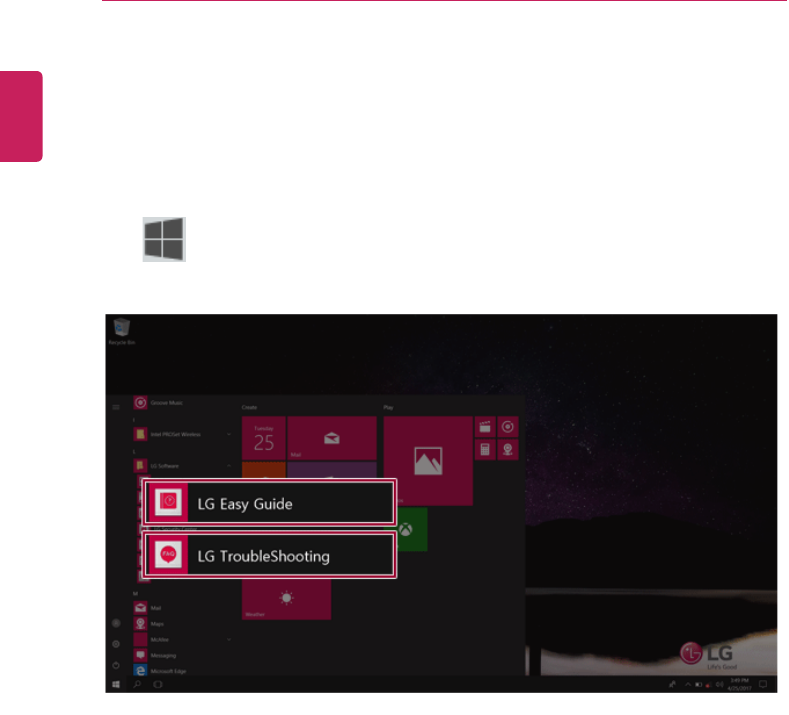Open taskbar search magnifier
789x715 pixels.
(x=137, y=684)
